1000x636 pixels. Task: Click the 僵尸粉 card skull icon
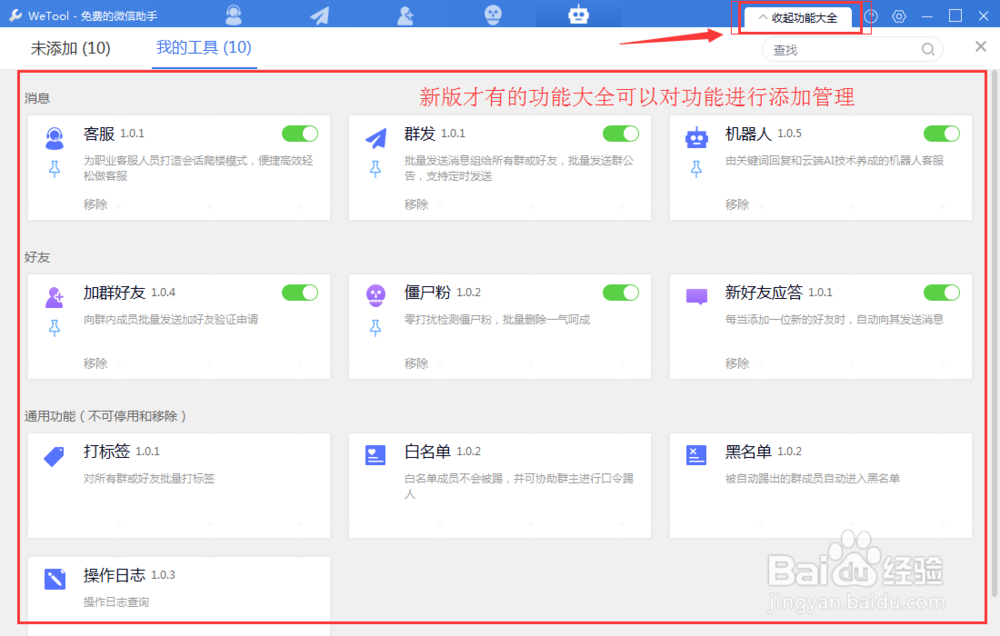click(x=376, y=295)
